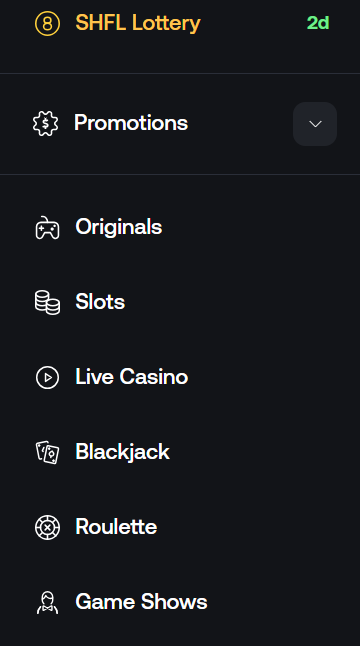Open Blackjack games list
The height and width of the screenshot is (646, 360).
click(x=180, y=452)
